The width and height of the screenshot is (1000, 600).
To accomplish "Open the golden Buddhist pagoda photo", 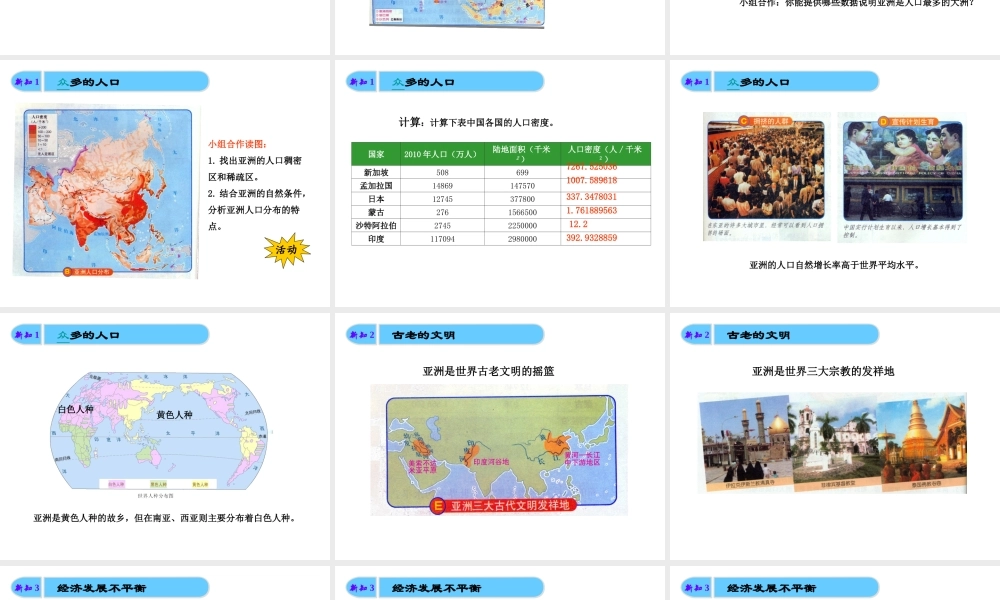I will coord(923,442).
